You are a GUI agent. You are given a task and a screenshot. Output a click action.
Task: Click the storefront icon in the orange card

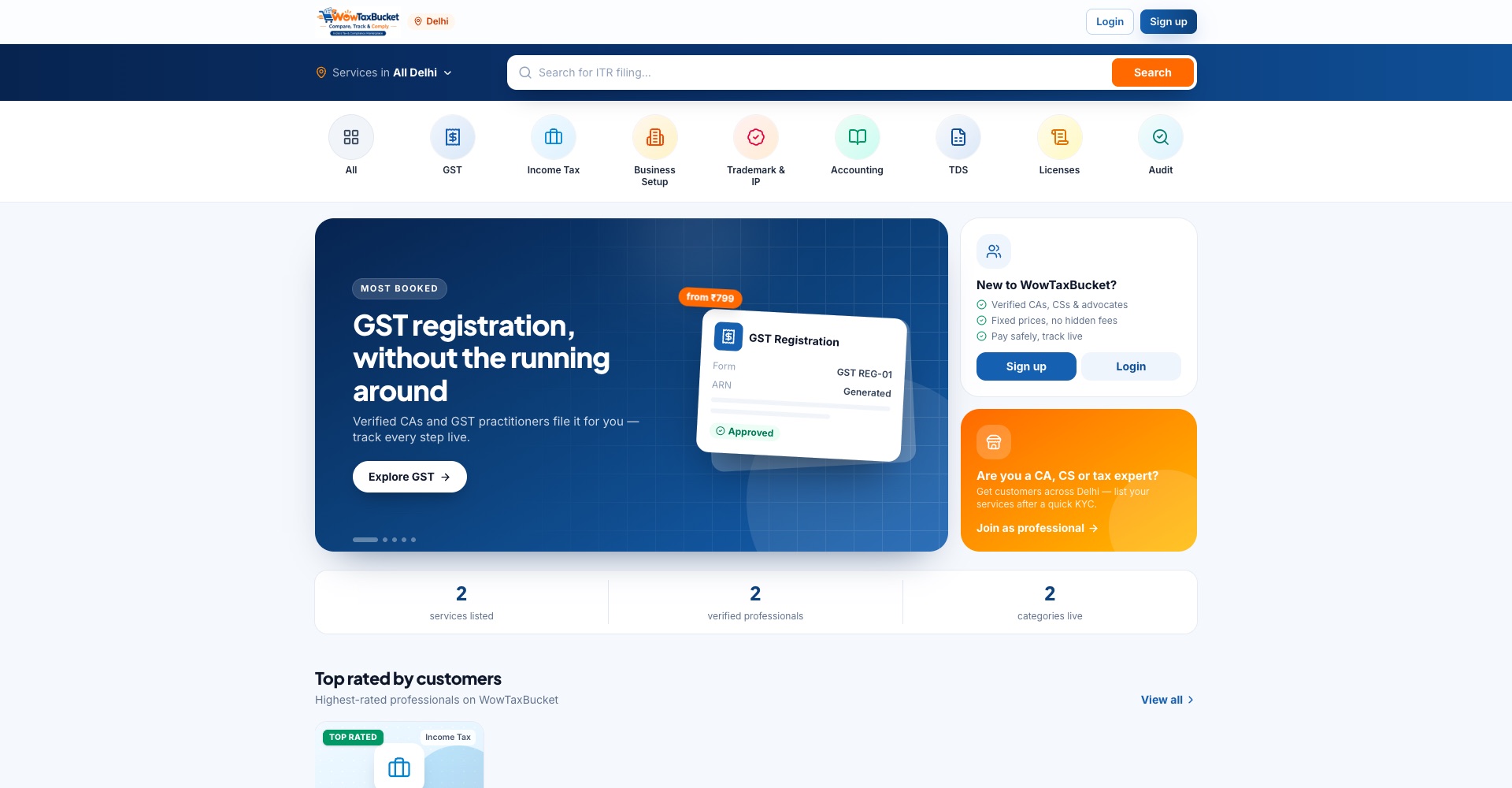[994, 442]
